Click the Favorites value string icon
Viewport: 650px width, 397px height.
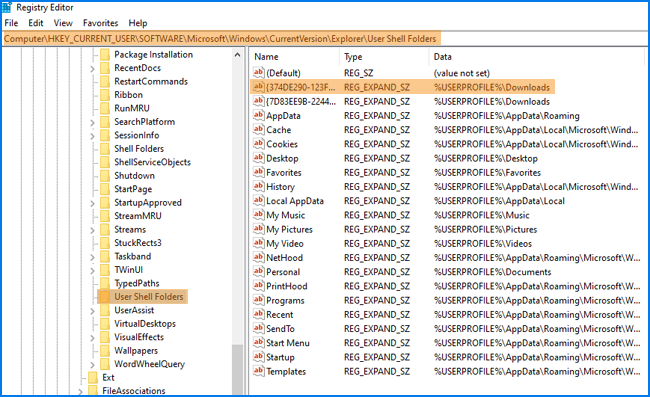click(x=258, y=172)
